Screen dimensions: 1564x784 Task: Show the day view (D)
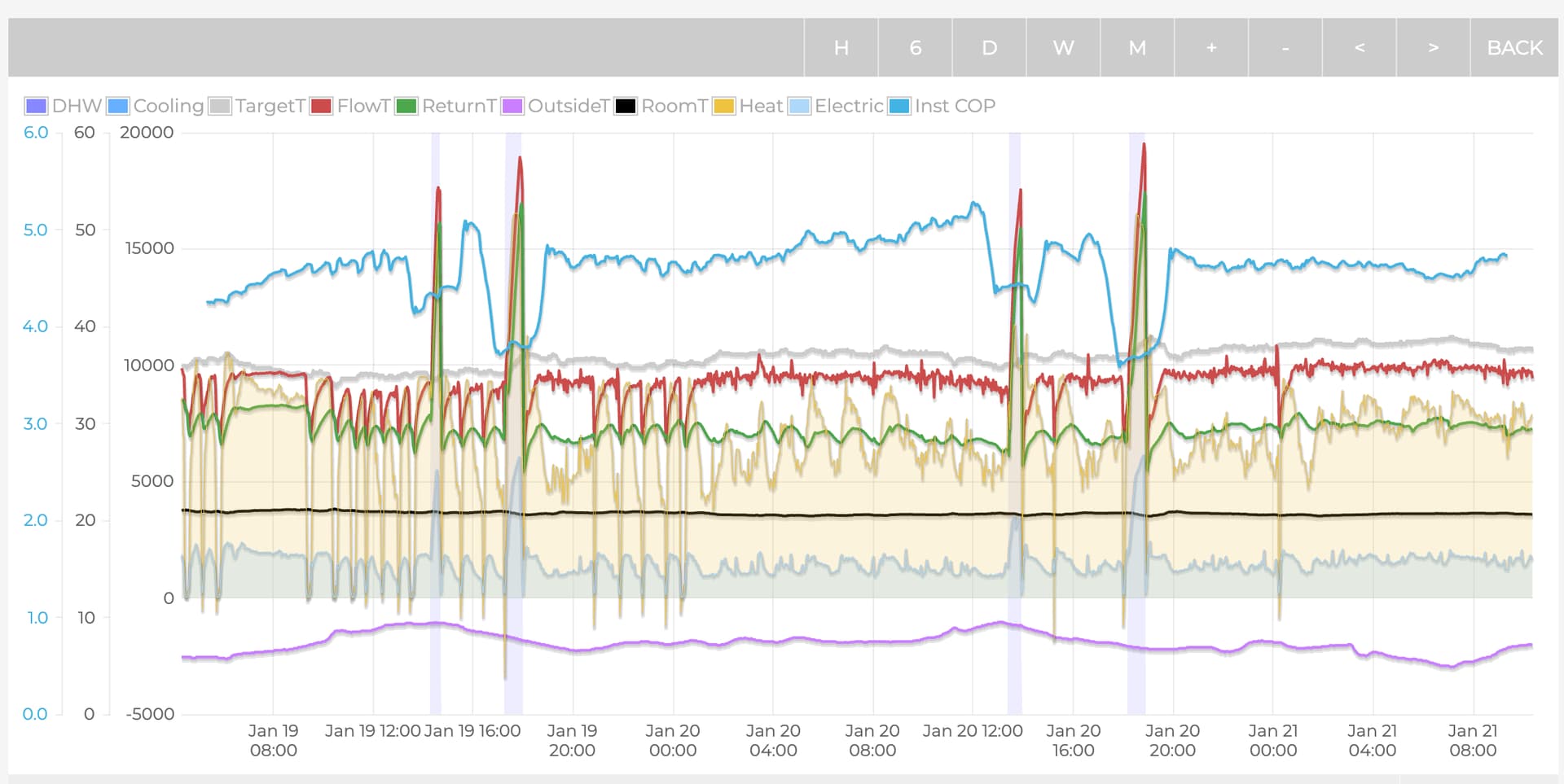tap(989, 48)
